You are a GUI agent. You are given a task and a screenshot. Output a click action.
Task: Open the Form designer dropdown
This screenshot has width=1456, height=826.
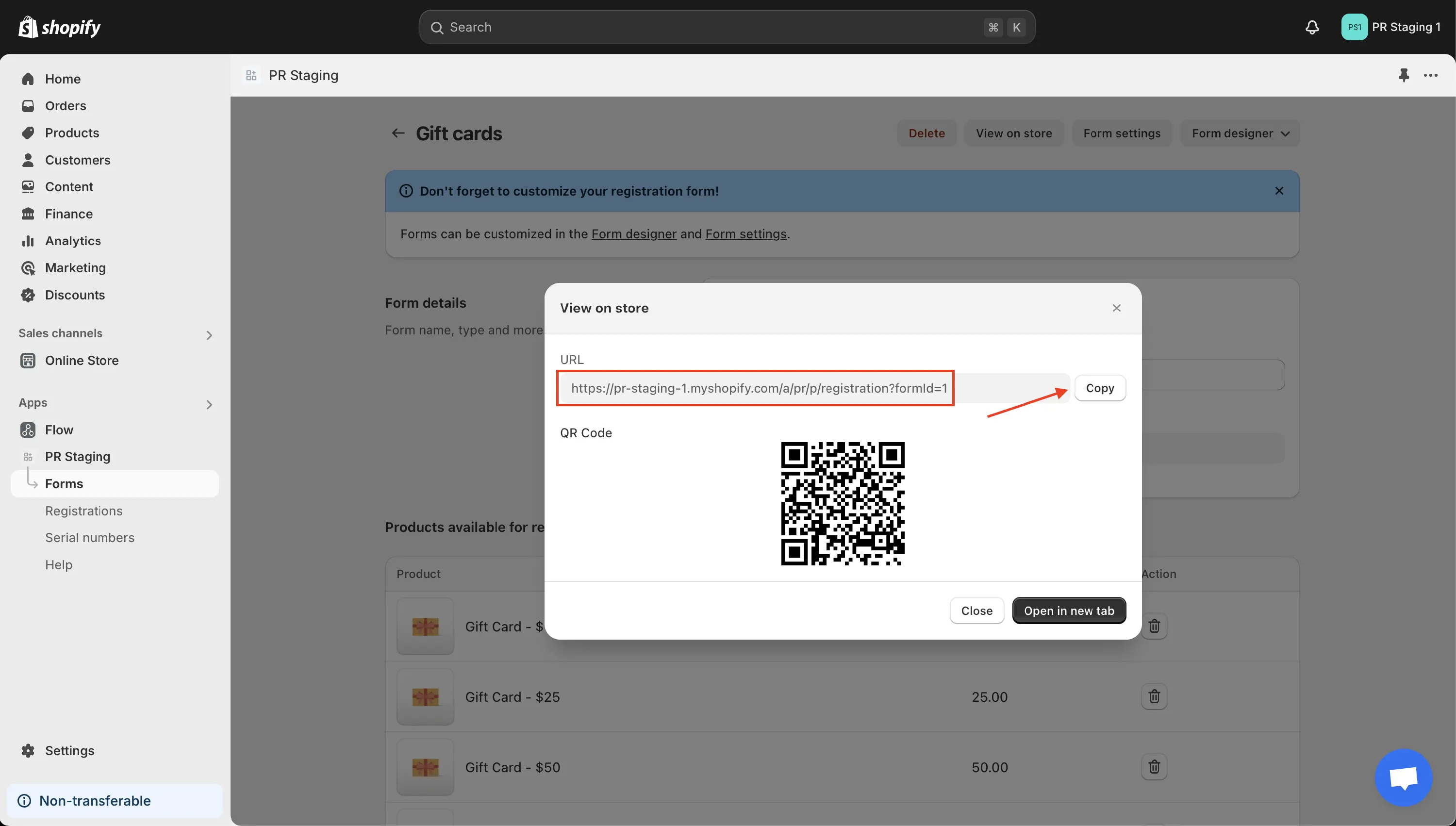click(x=1240, y=133)
